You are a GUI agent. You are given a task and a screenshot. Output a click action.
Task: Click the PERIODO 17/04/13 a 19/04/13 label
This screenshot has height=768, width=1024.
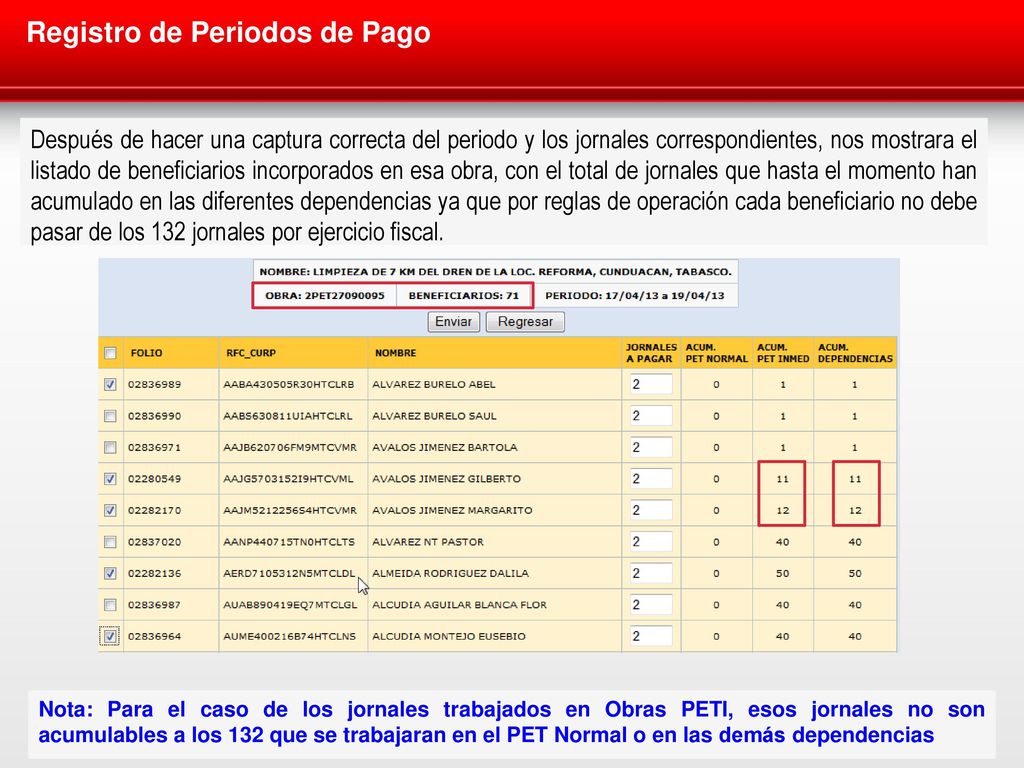point(635,296)
